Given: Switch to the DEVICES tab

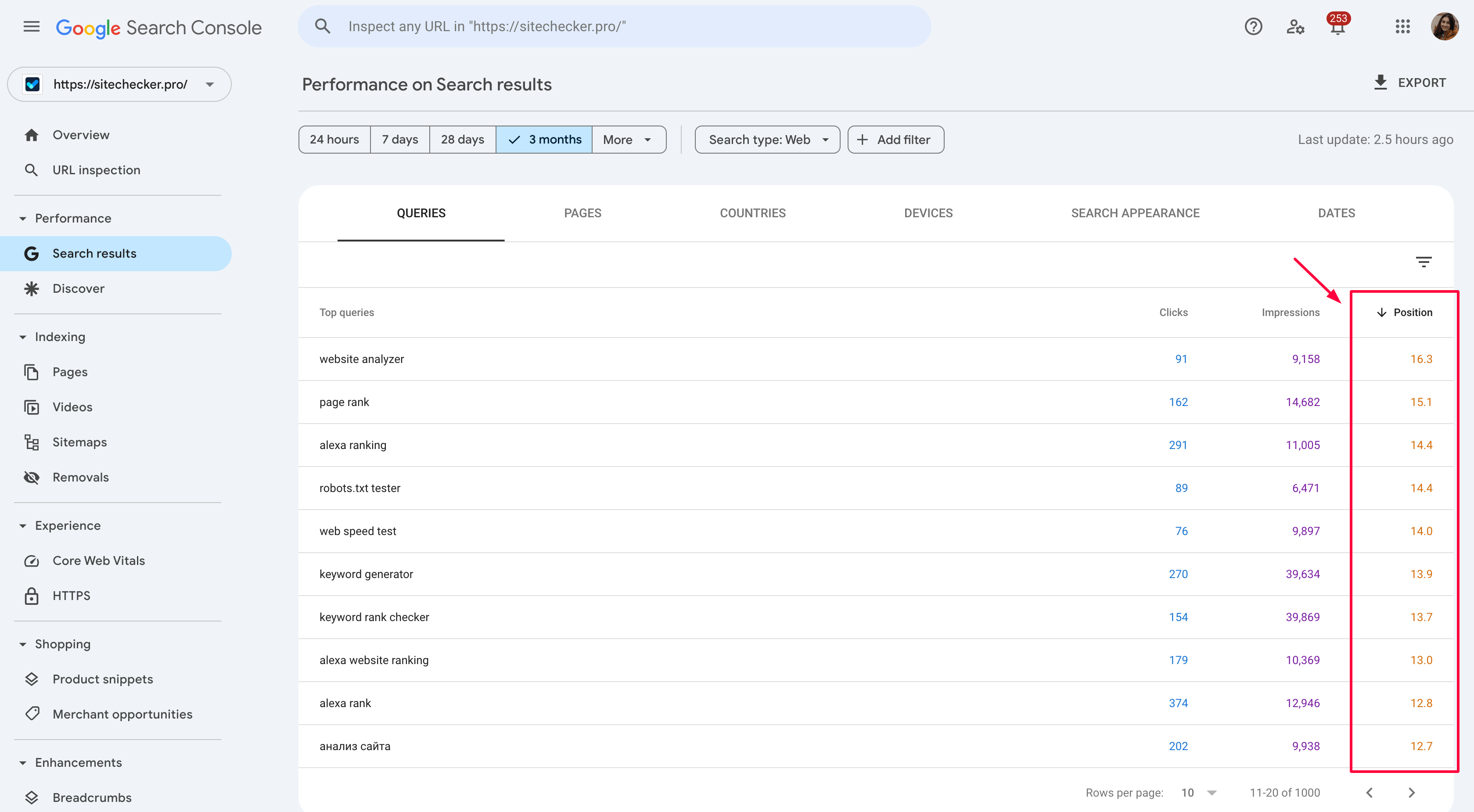Looking at the screenshot, I should (928, 213).
